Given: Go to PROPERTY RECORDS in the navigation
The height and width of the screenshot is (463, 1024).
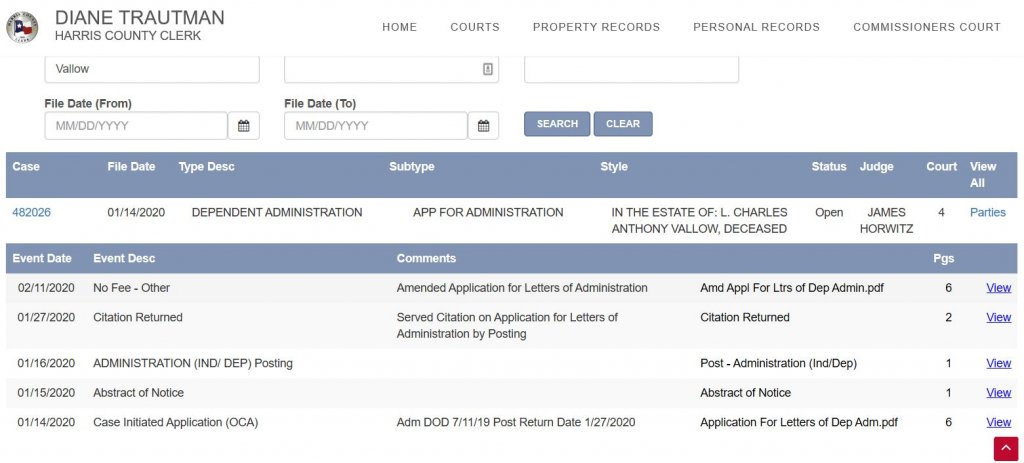Looking at the screenshot, I should (596, 27).
